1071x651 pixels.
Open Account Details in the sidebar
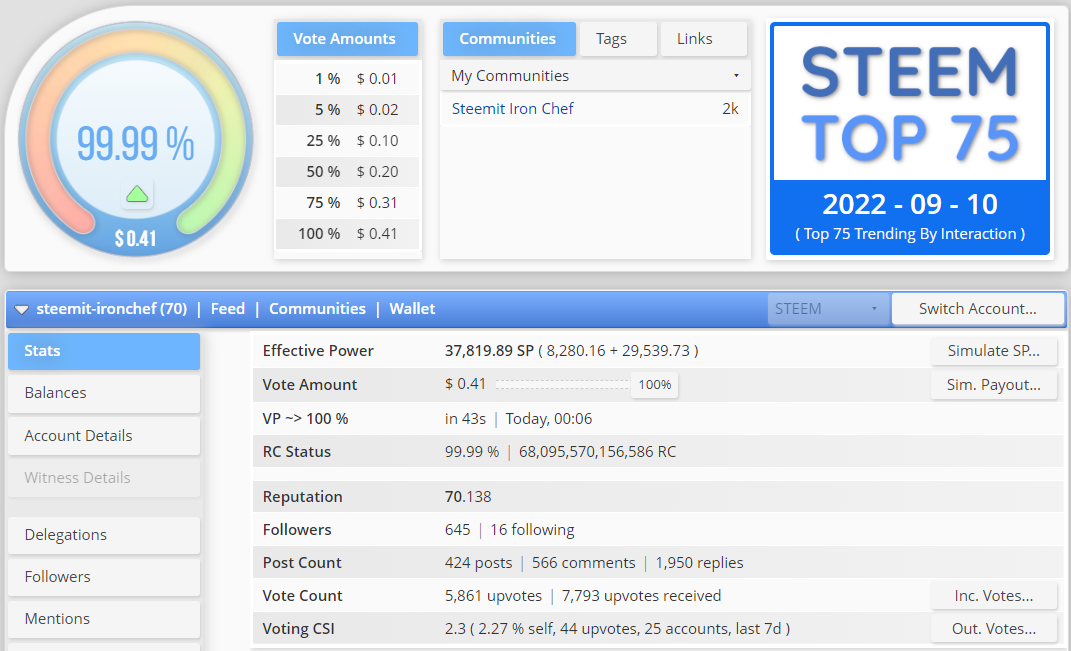(x=104, y=436)
